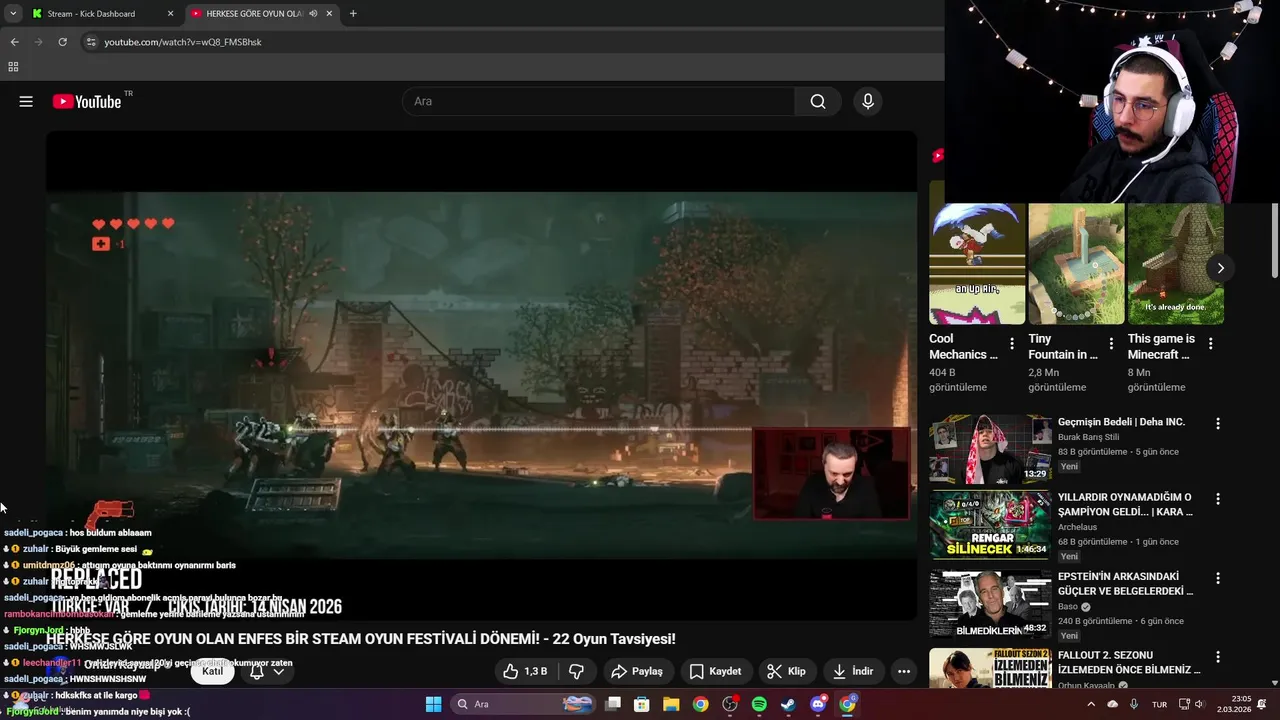Screen dimensions: 1280x720
Task: Open the Geçmişin Bedeli | Deha INC. title
Action: coord(1121,422)
